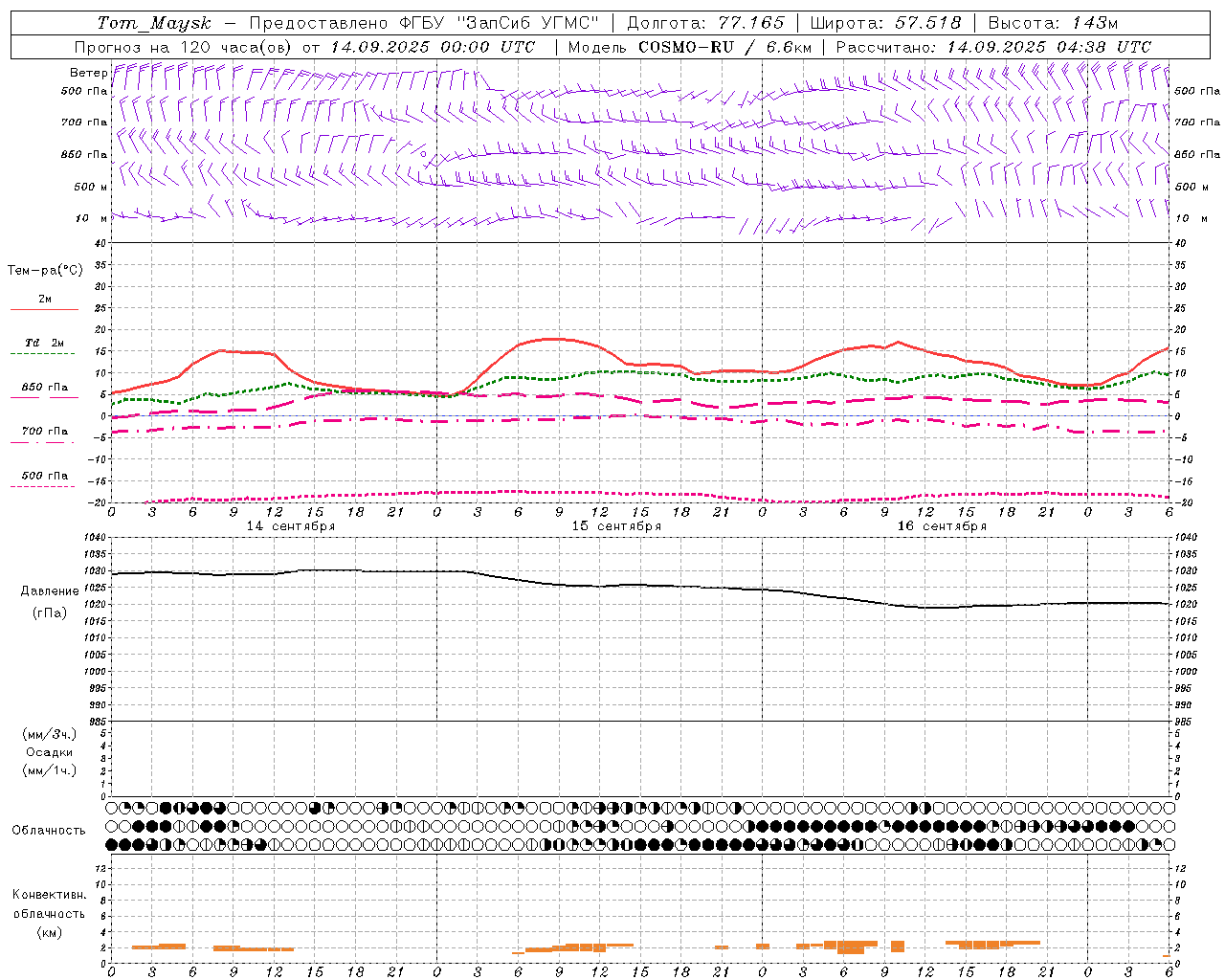Click the (км) convective cloud unit label
The width and height of the screenshot is (1225, 980).
[50, 932]
